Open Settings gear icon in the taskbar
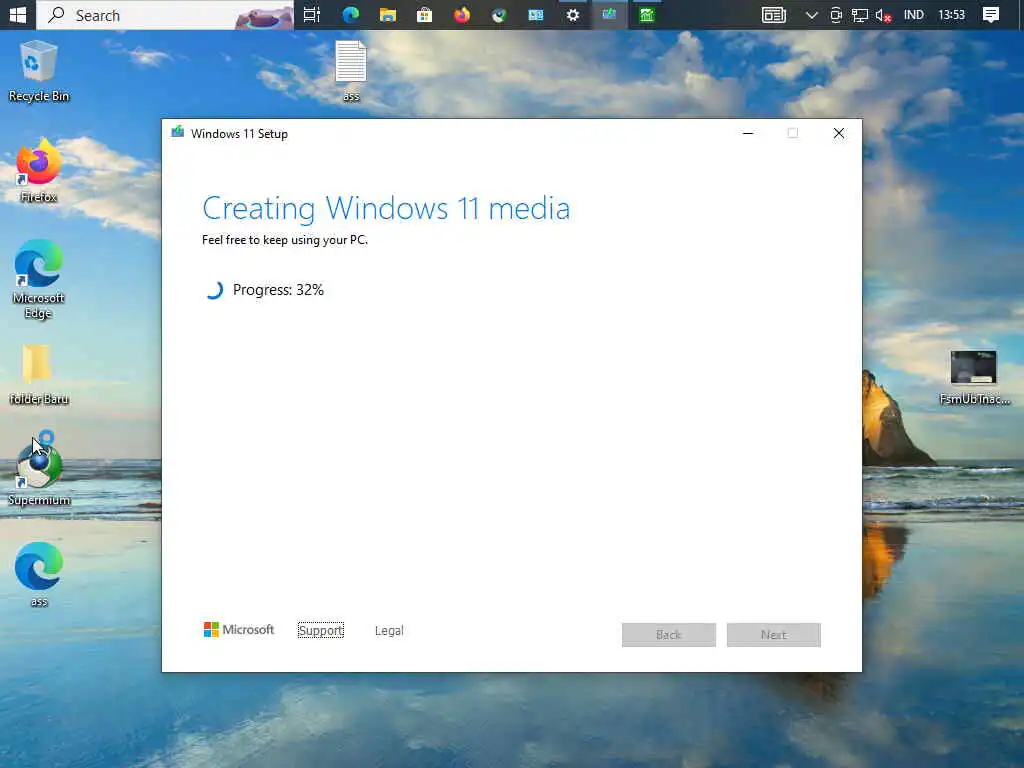This screenshot has width=1024, height=768. pyautogui.click(x=573, y=14)
